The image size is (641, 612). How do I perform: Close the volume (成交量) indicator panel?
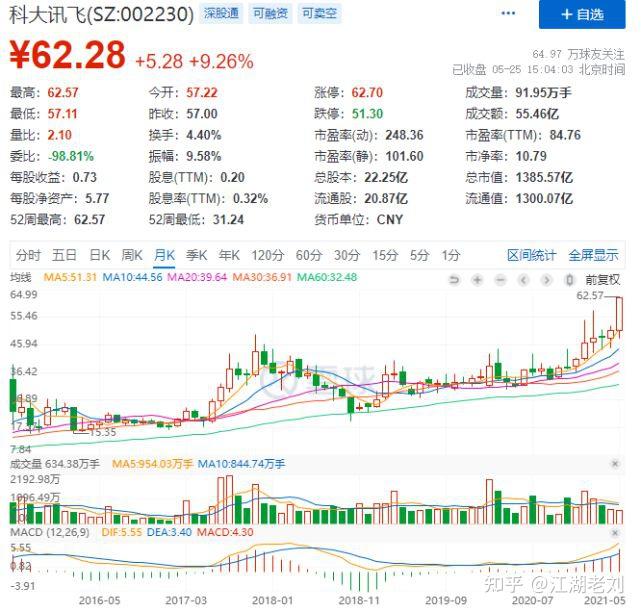click(x=614, y=464)
